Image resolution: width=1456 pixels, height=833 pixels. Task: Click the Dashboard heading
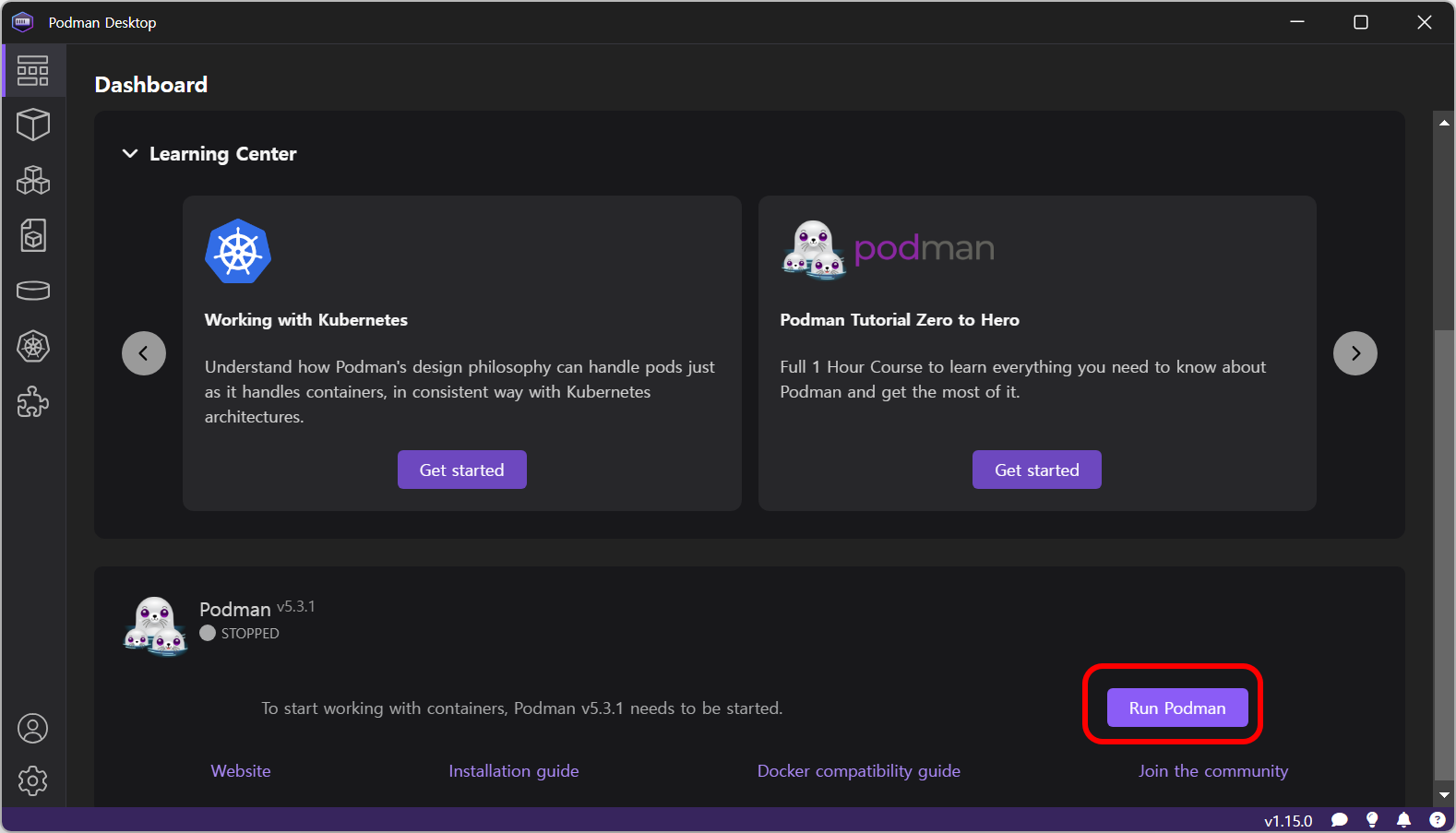(x=151, y=85)
